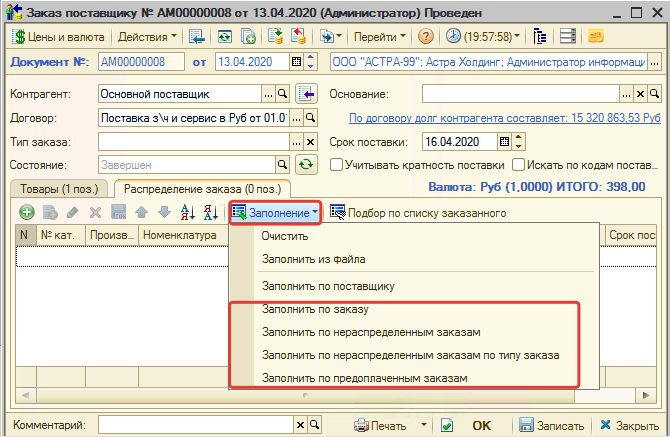Click ellipsis select button for Договор

click(x=297, y=118)
